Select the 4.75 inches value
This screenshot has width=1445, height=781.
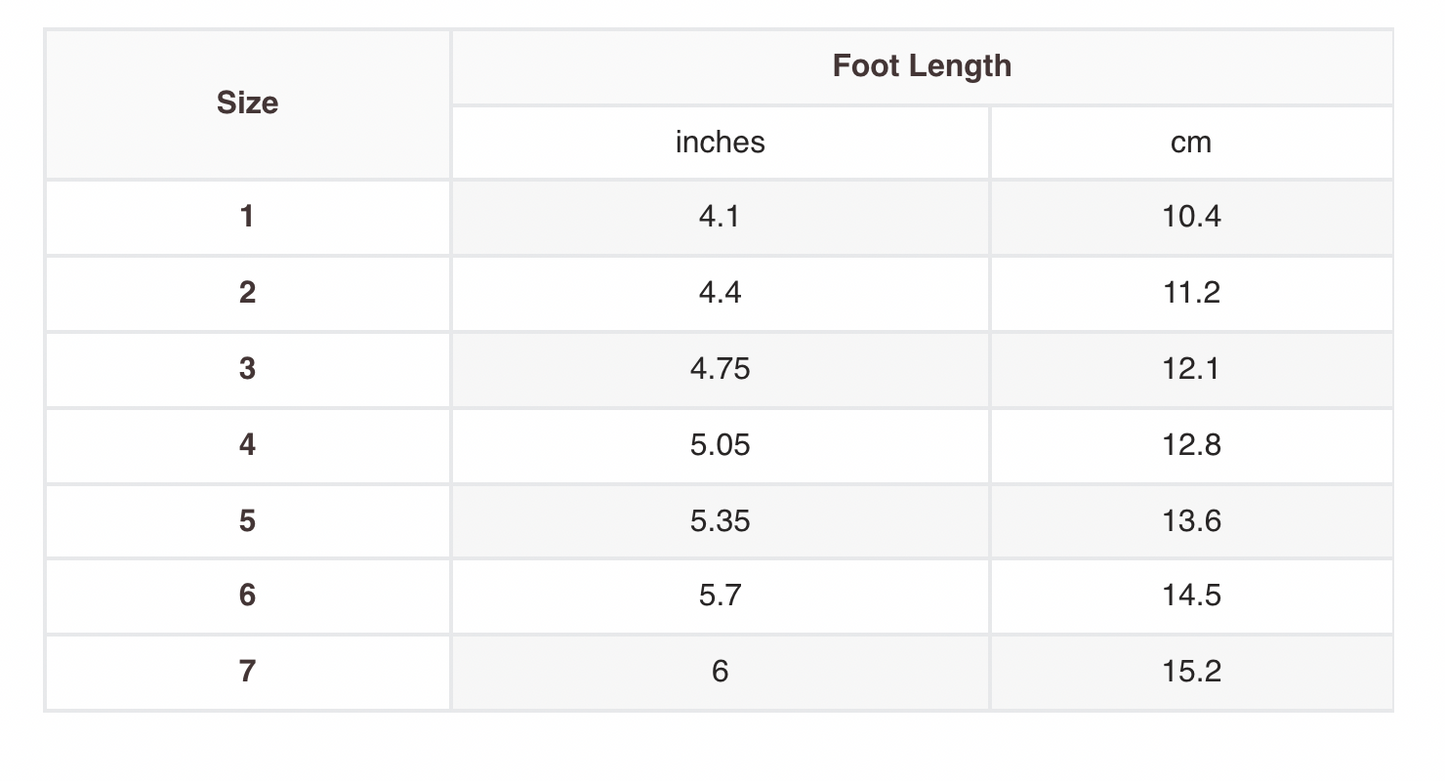(720, 368)
